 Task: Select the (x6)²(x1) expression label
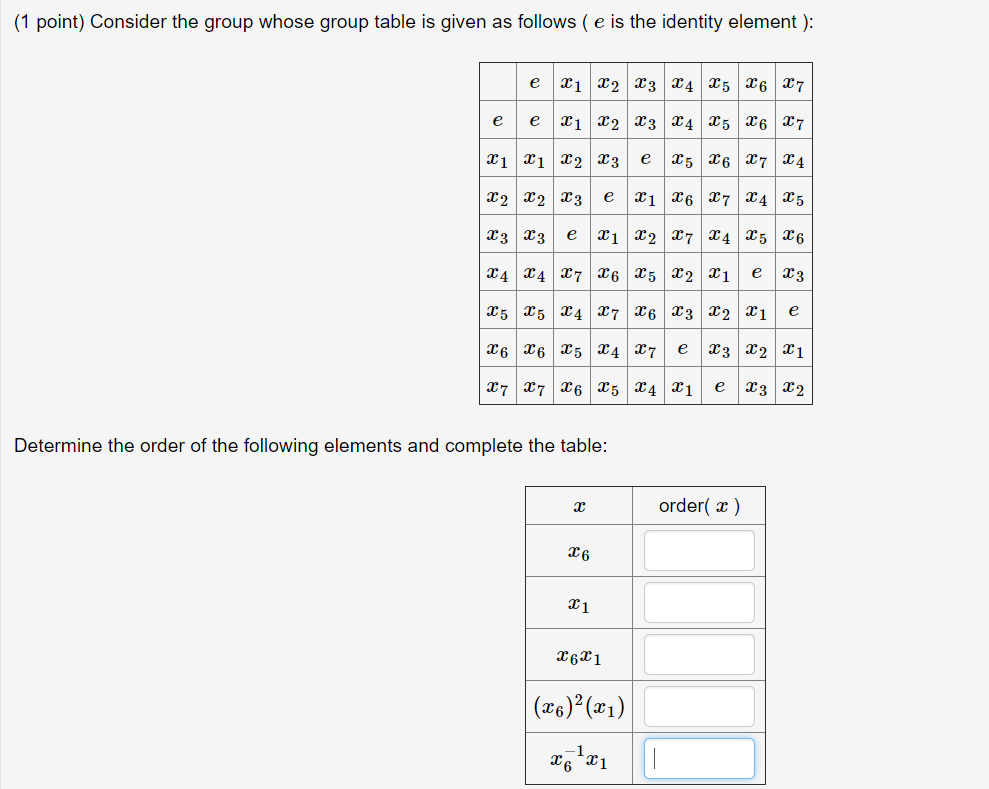point(578,706)
